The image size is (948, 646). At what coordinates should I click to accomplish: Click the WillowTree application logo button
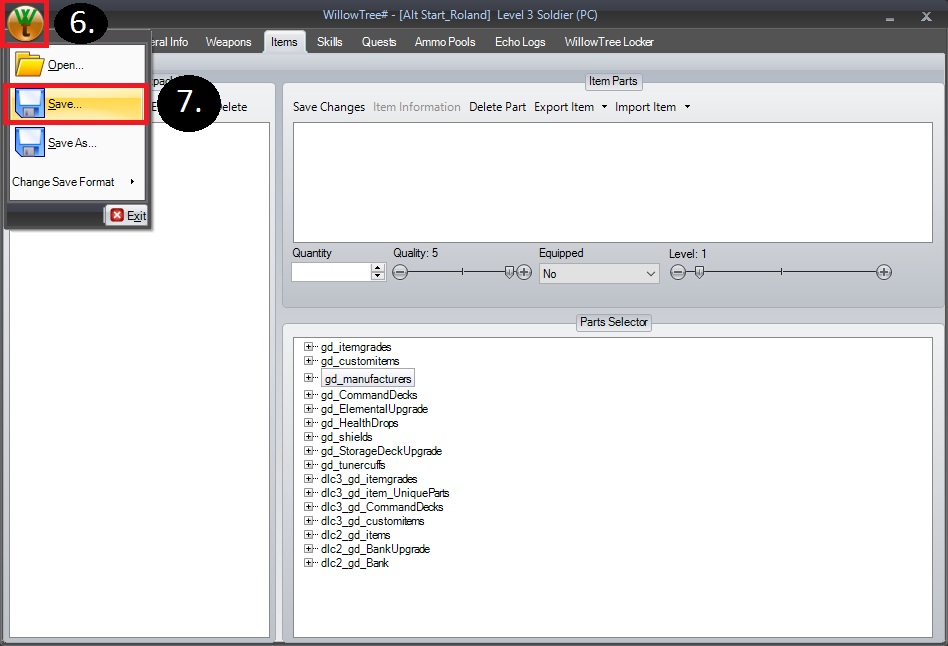(26, 23)
